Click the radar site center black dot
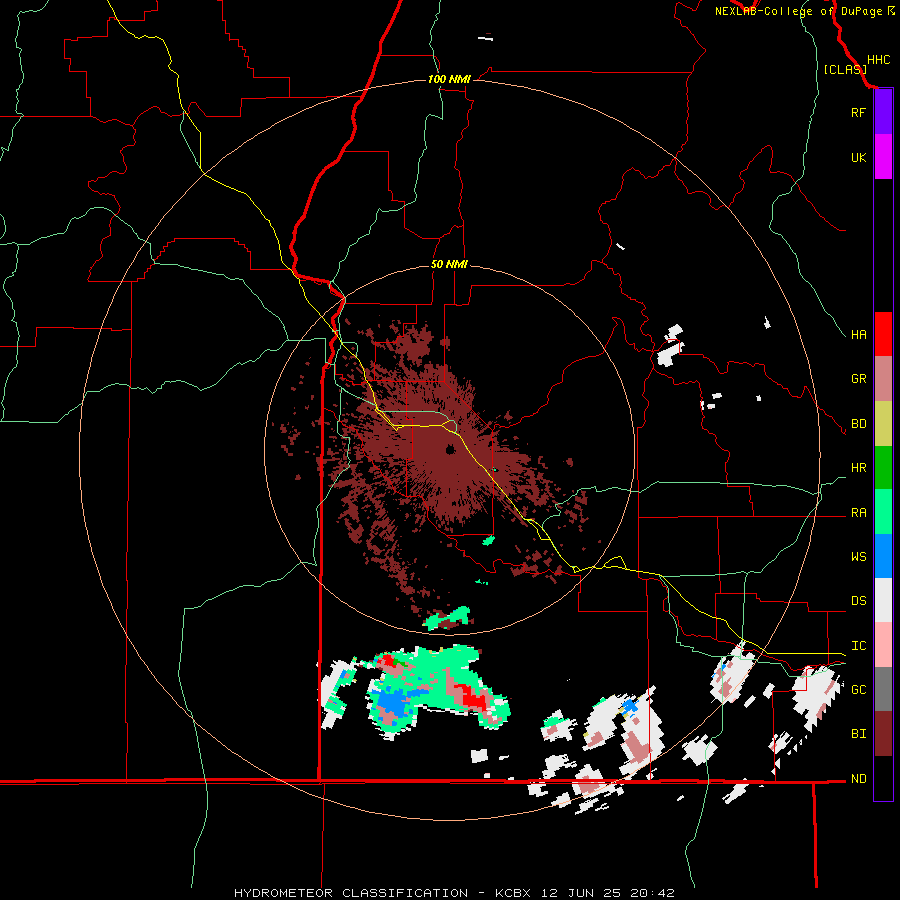Viewport: 900px width, 900px height. pyautogui.click(x=449, y=449)
